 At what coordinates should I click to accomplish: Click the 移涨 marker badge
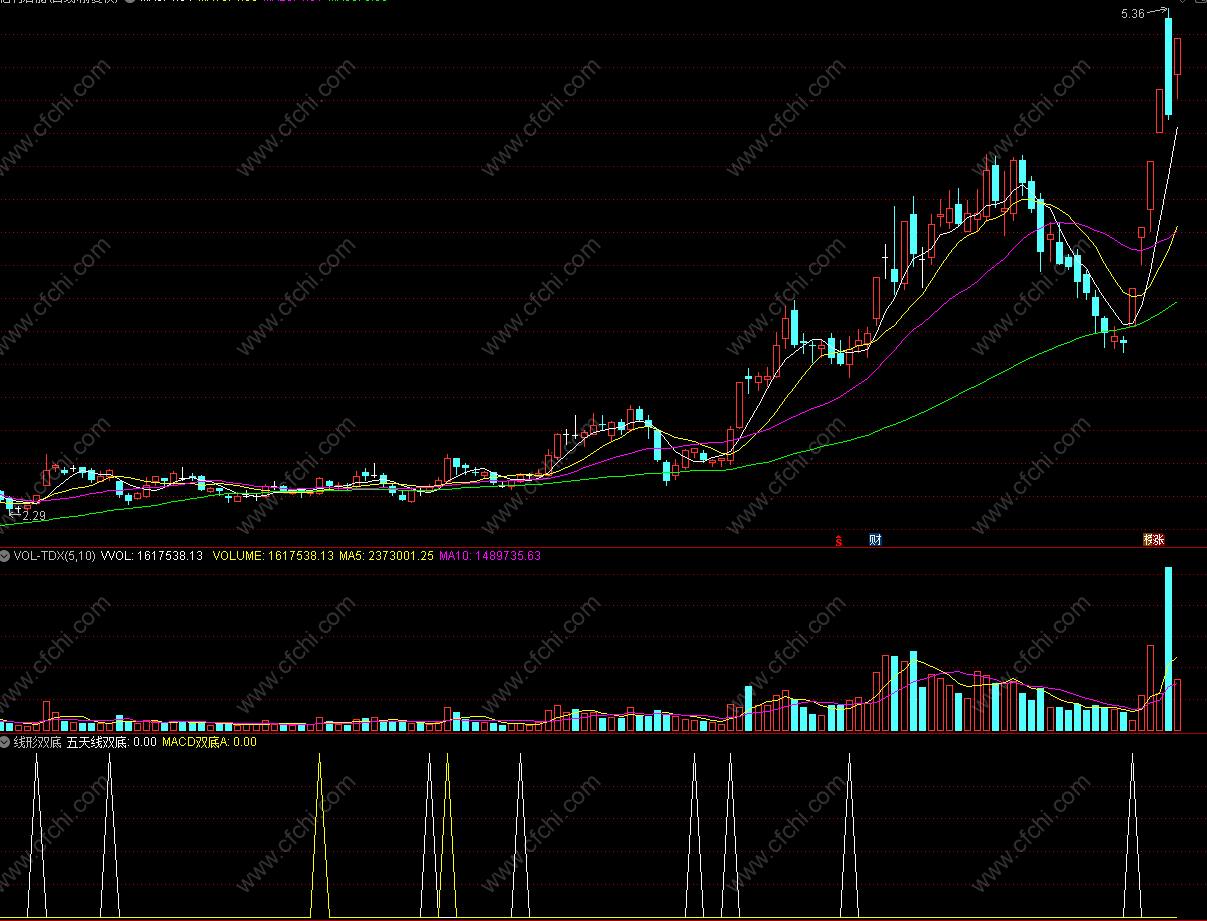(x=1154, y=540)
